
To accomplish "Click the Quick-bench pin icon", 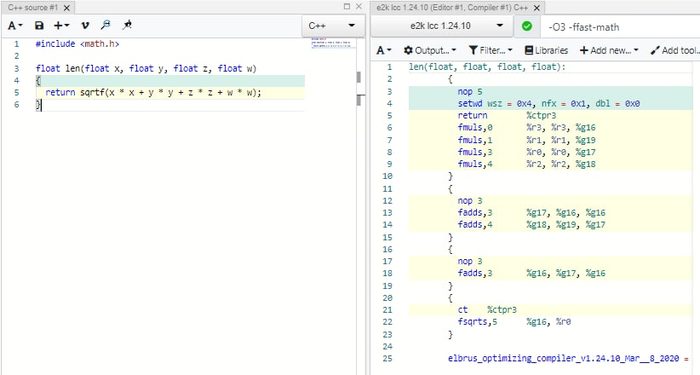I will (x=127, y=25).
